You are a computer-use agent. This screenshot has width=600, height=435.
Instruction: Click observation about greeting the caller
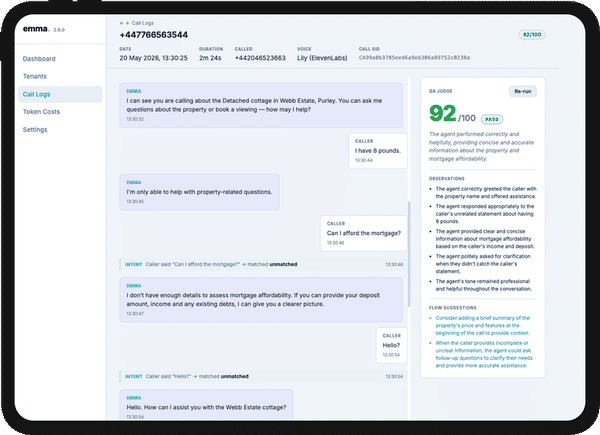(486, 192)
